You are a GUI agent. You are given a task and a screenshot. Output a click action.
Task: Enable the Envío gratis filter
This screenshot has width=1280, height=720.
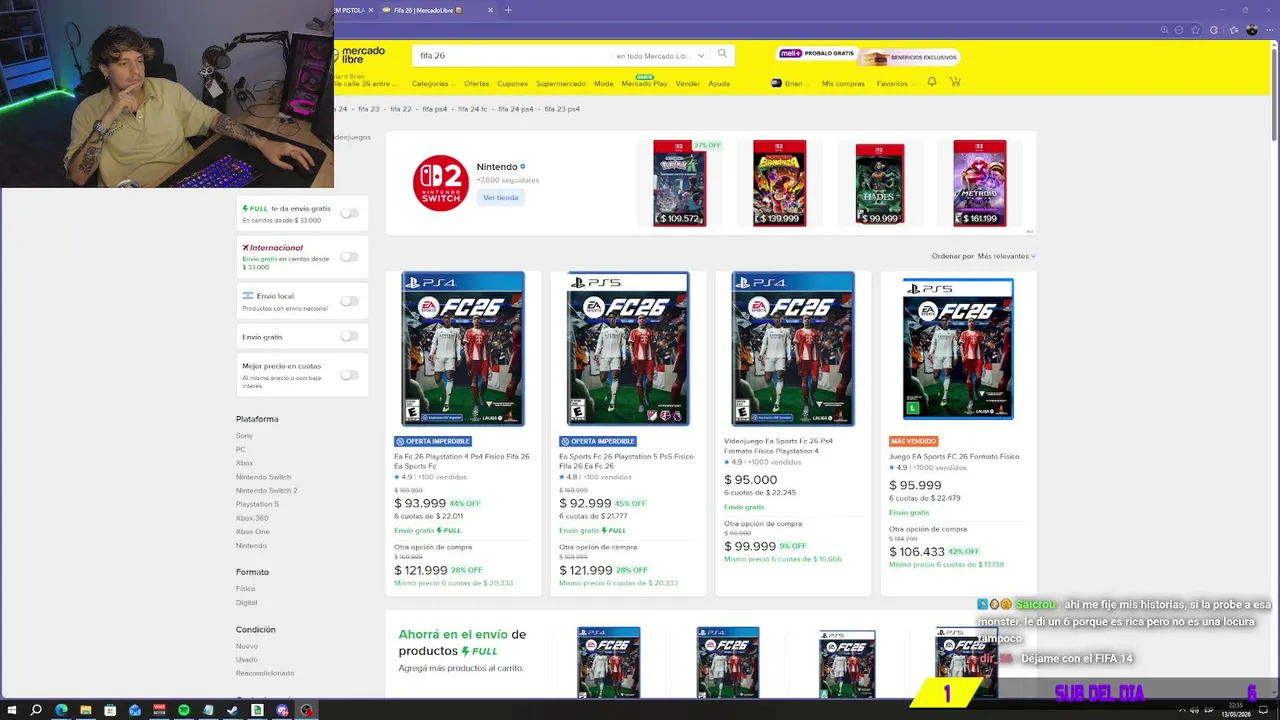(349, 336)
